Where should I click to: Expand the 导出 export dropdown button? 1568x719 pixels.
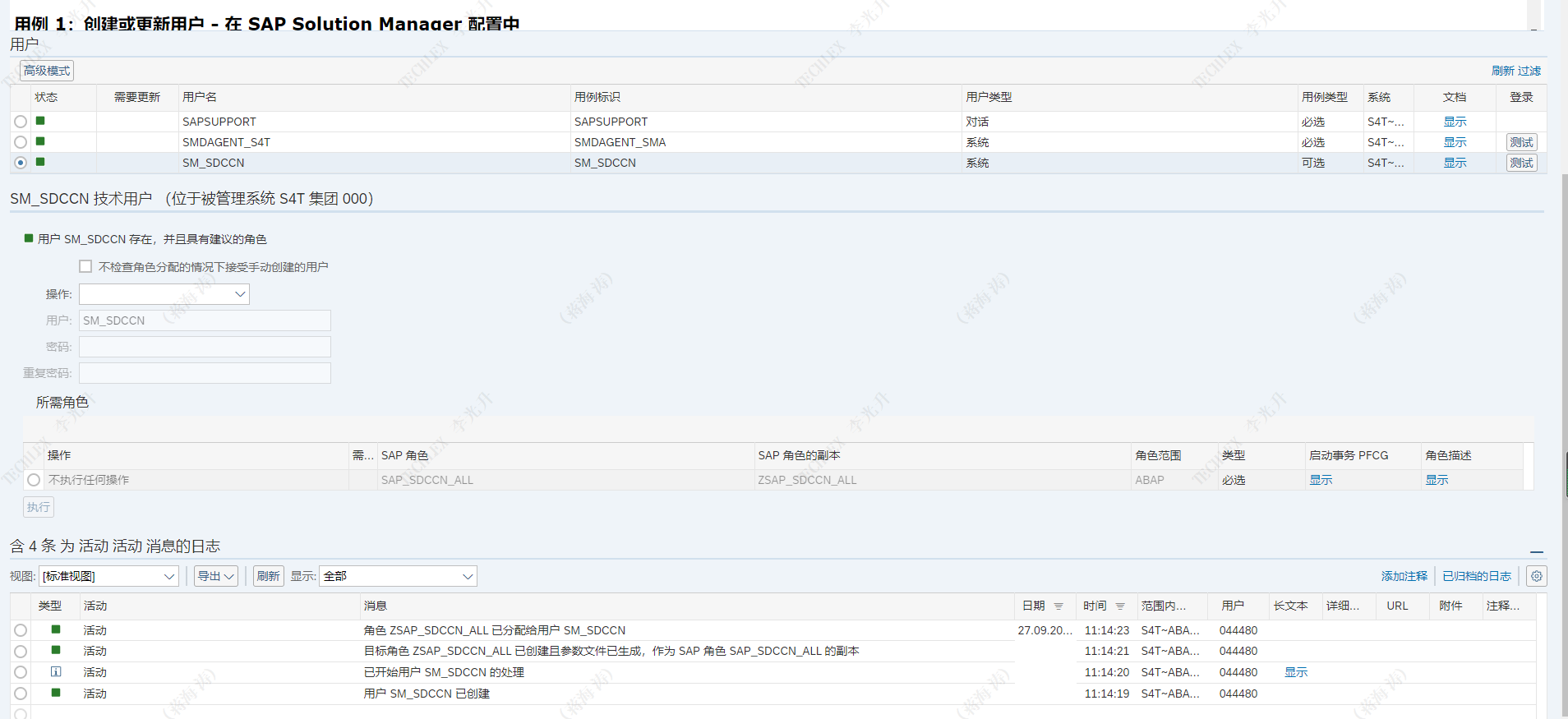click(216, 576)
